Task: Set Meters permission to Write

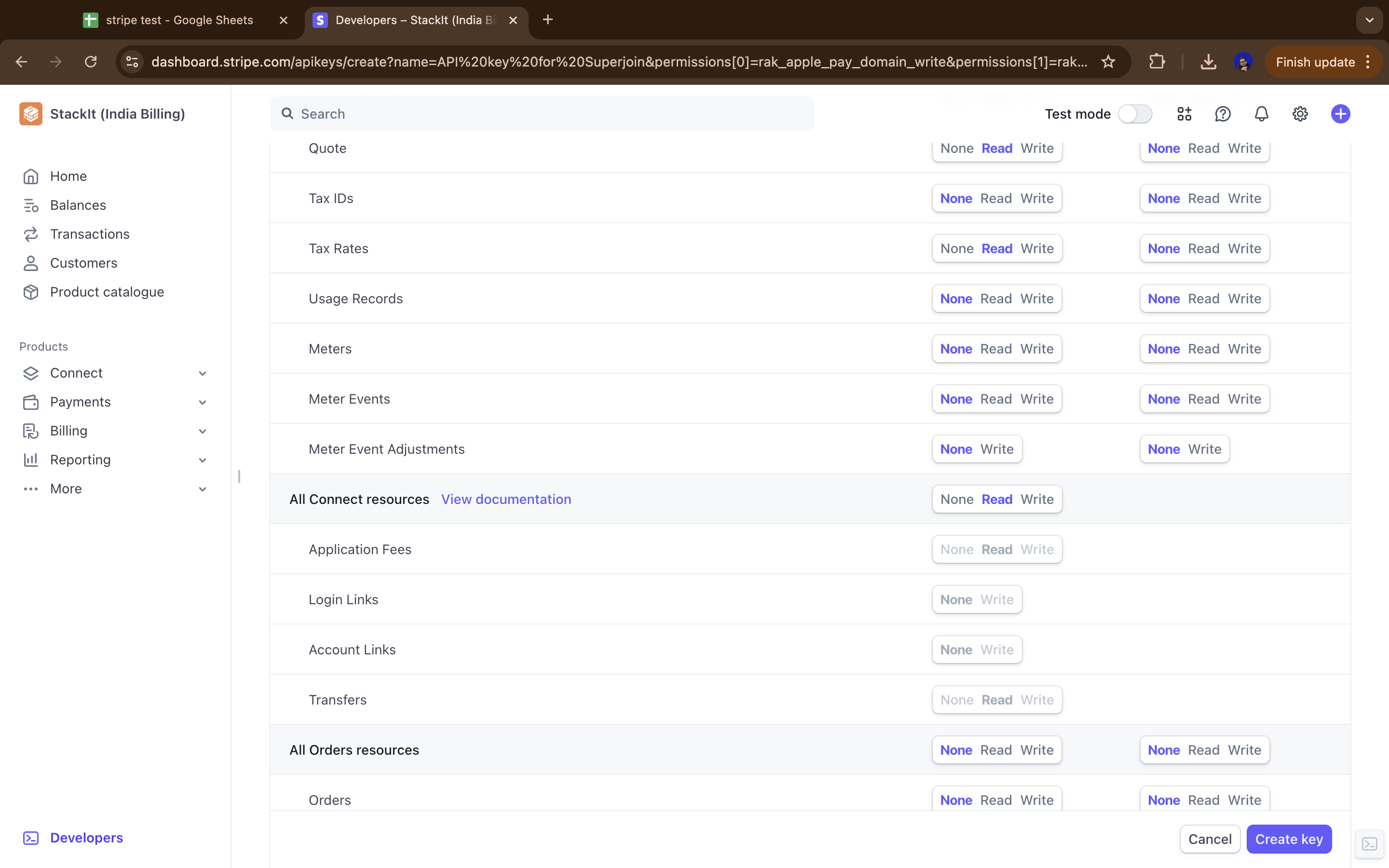Action: click(1036, 349)
